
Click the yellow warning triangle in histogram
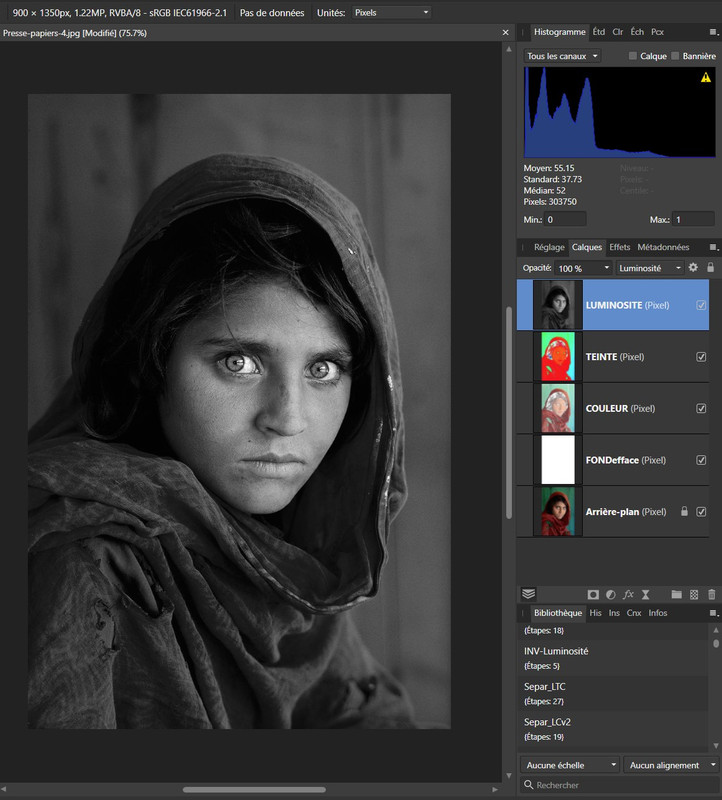coord(706,78)
